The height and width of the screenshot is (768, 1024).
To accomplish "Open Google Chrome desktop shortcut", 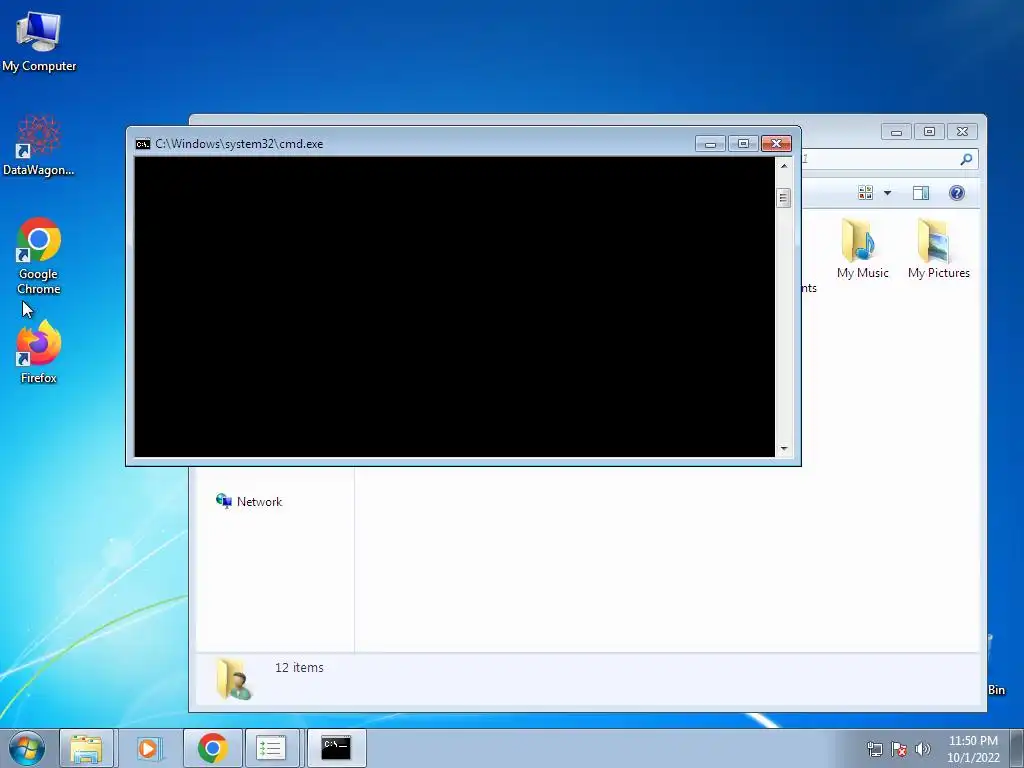I will tap(39, 256).
